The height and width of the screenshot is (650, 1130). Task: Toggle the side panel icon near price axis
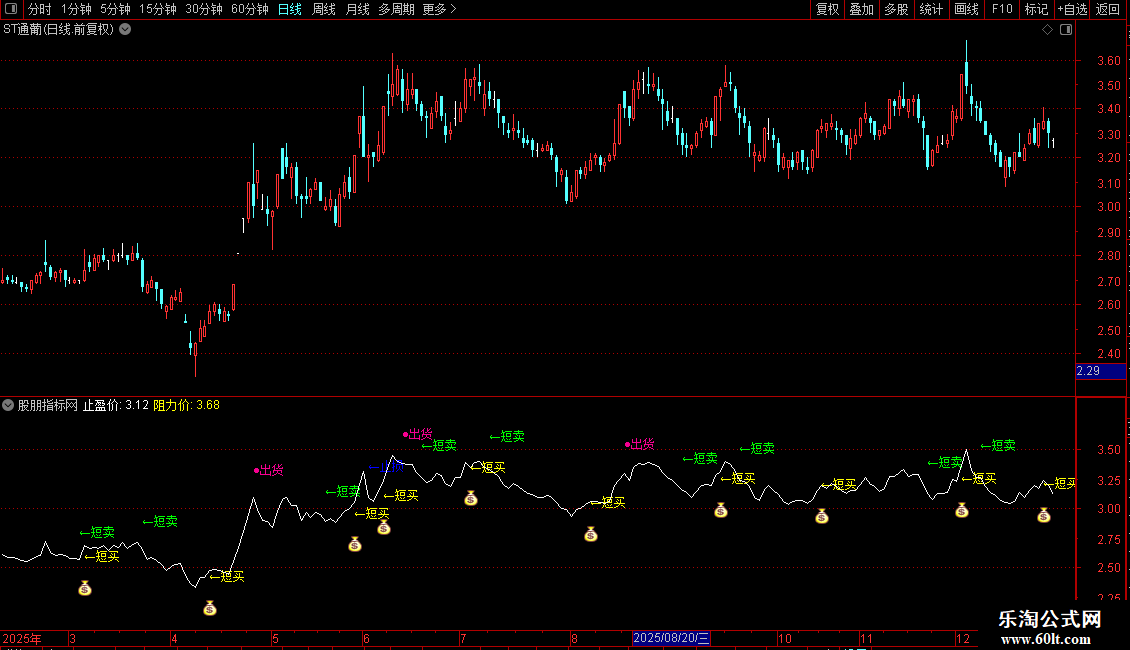pyautogui.click(x=1066, y=30)
